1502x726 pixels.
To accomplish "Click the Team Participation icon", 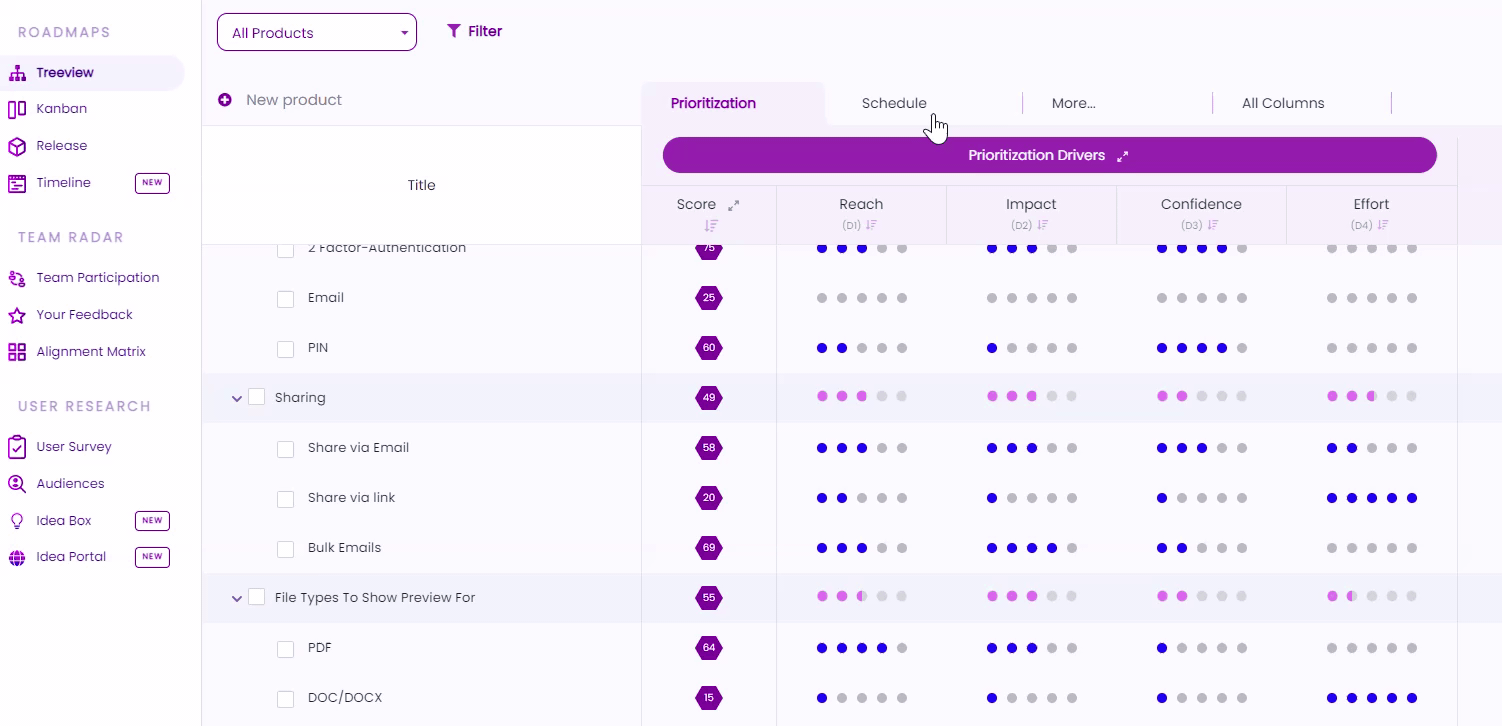I will pos(17,278).
